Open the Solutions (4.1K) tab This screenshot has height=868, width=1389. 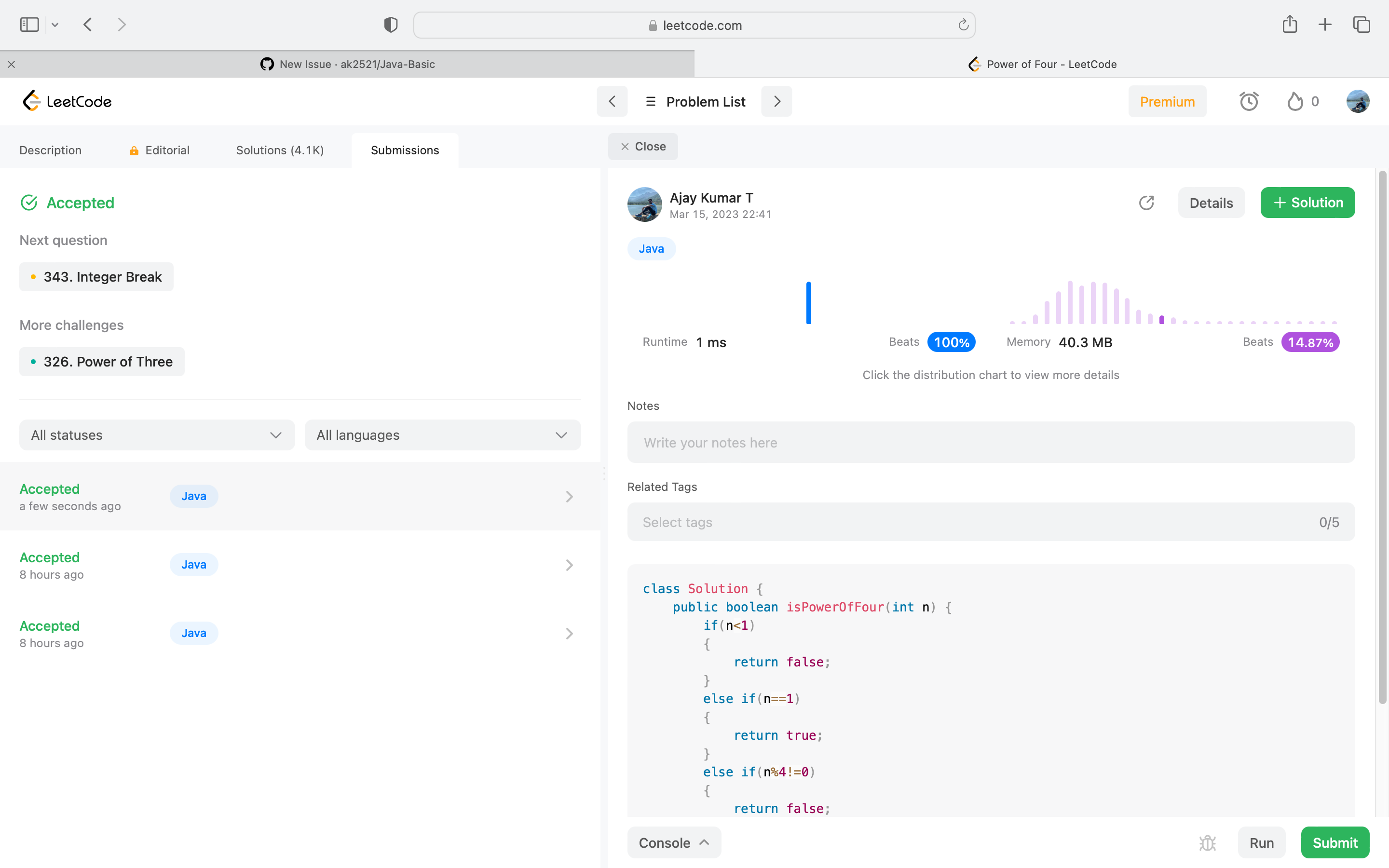coord(280,150)
